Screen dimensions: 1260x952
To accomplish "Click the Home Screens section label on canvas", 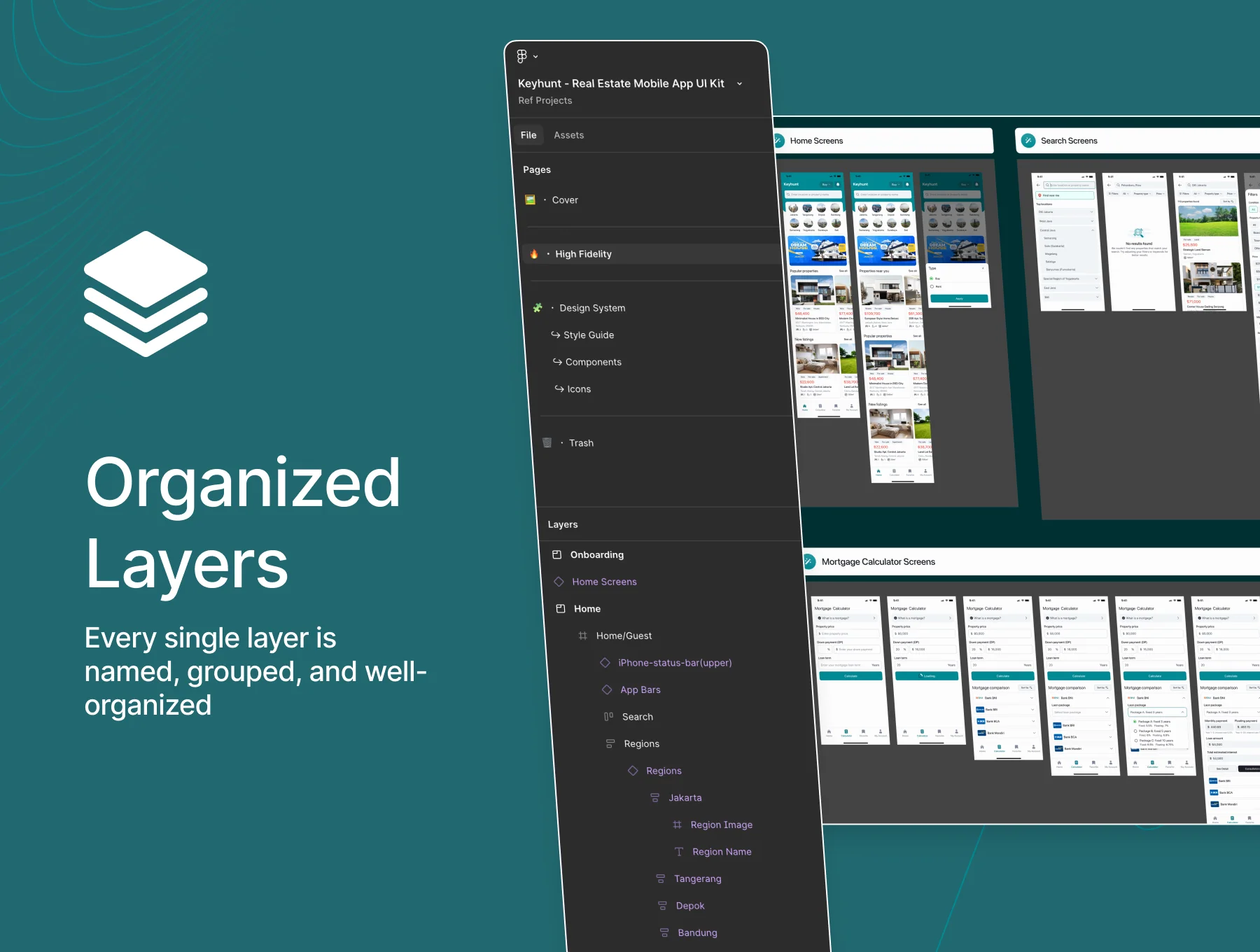I will coord(816,141).
